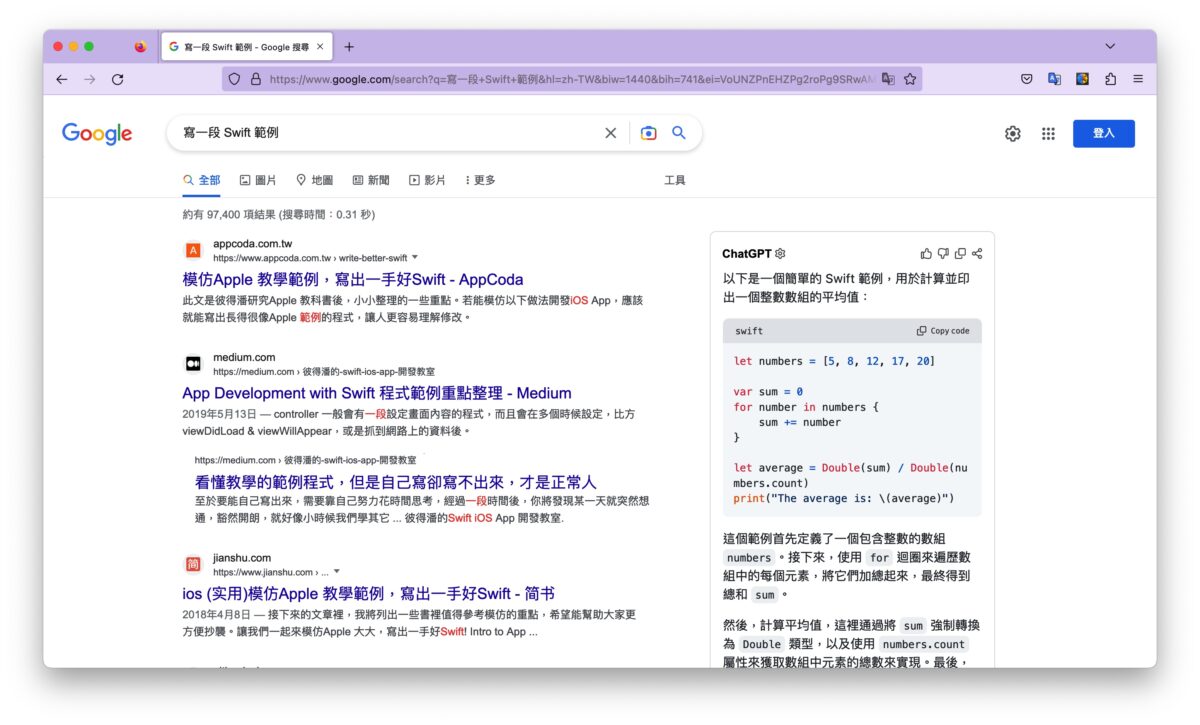Image resolution: width=1200 pixels, height=725 pixels.
Task: Click Copy code in the swift block
Action: (943, 331)
